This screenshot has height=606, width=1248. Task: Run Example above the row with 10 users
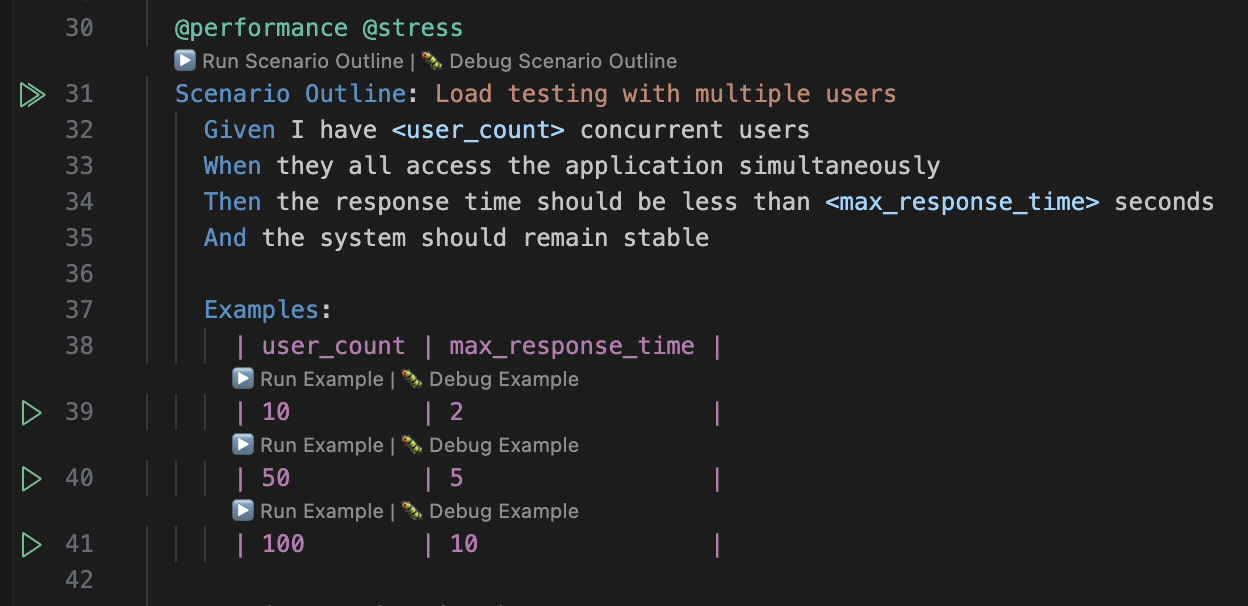click(308, 379)
